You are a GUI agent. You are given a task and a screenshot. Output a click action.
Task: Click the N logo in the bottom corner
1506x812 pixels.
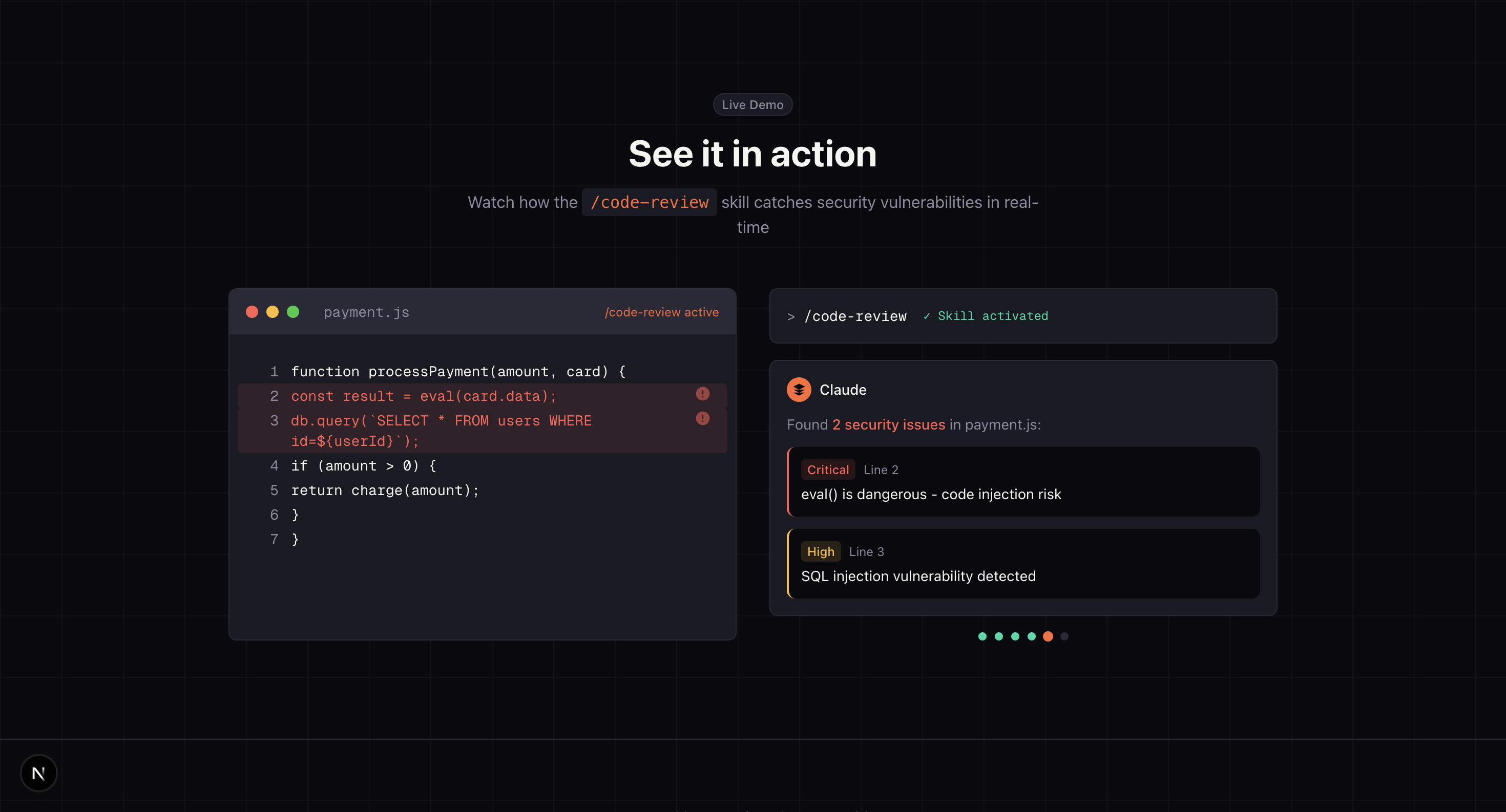(38, 773)
